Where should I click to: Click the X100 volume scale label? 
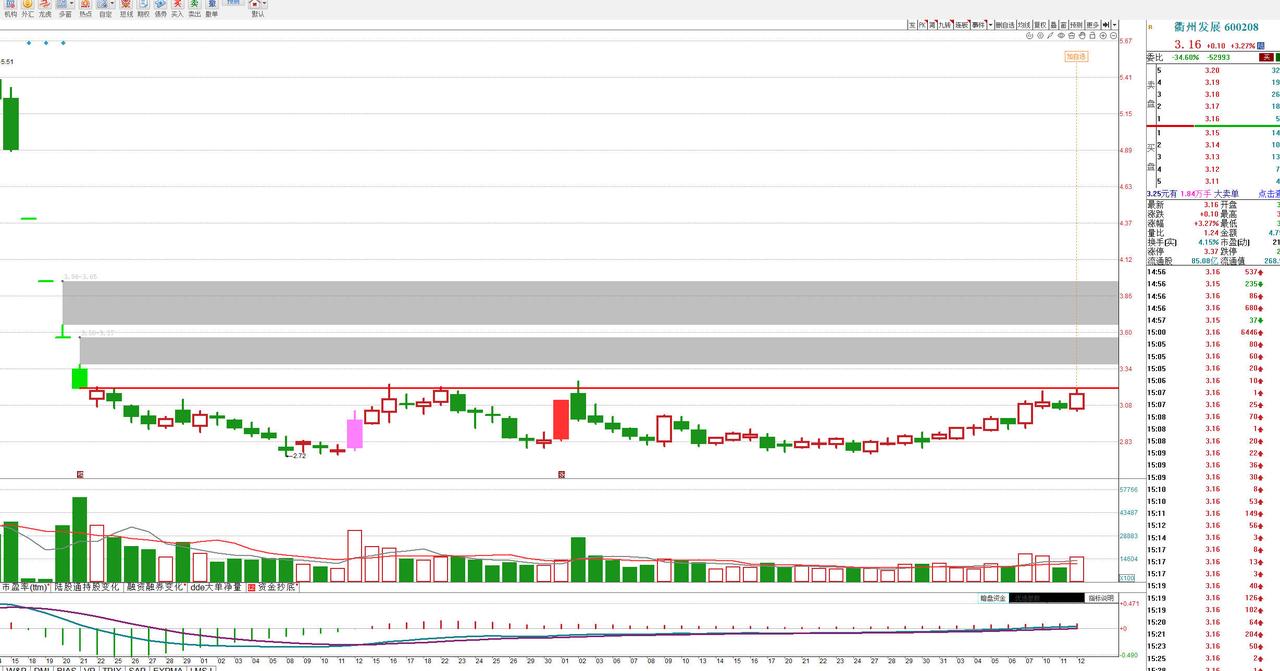(1127, 578)
